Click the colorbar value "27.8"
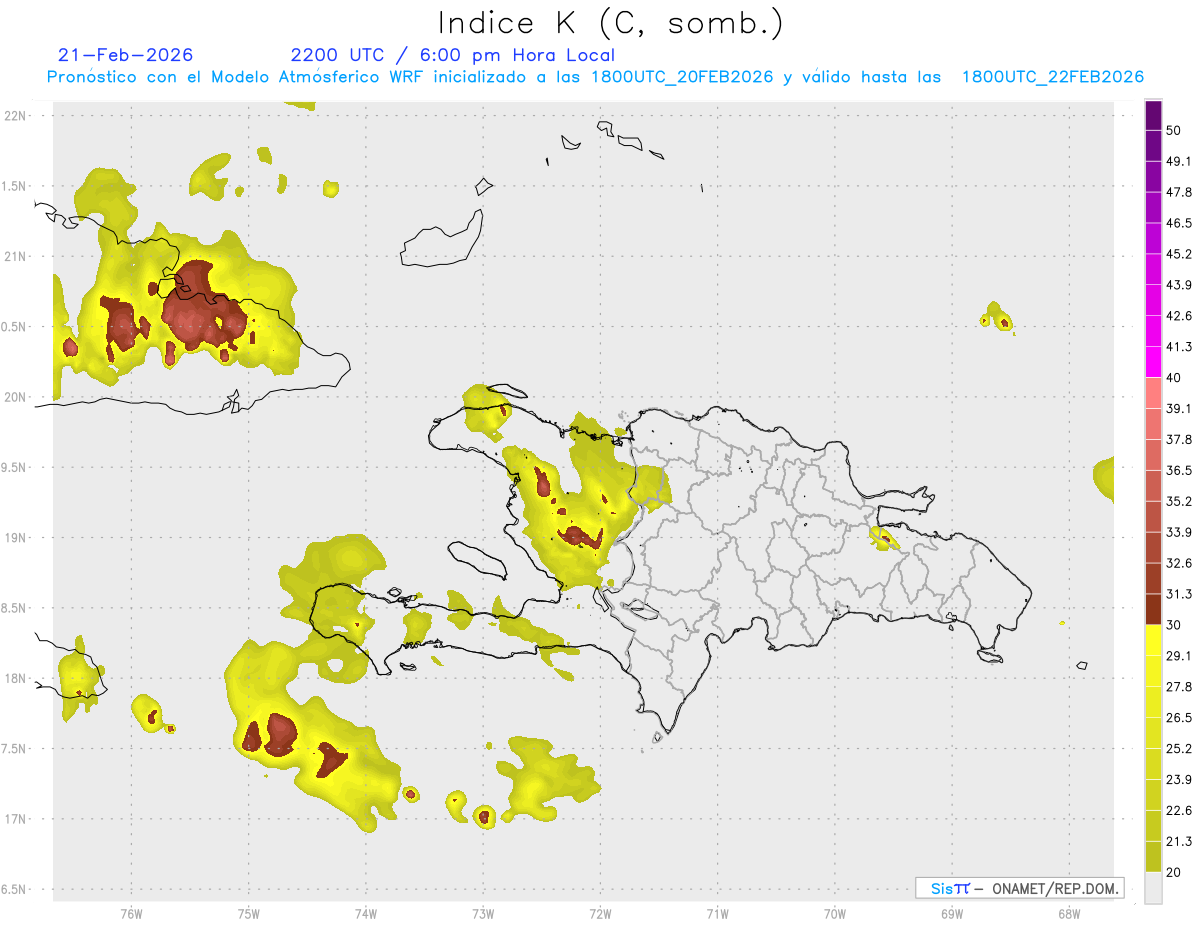This screenshot has width=1200, height=927. (x=1180, y=687)
